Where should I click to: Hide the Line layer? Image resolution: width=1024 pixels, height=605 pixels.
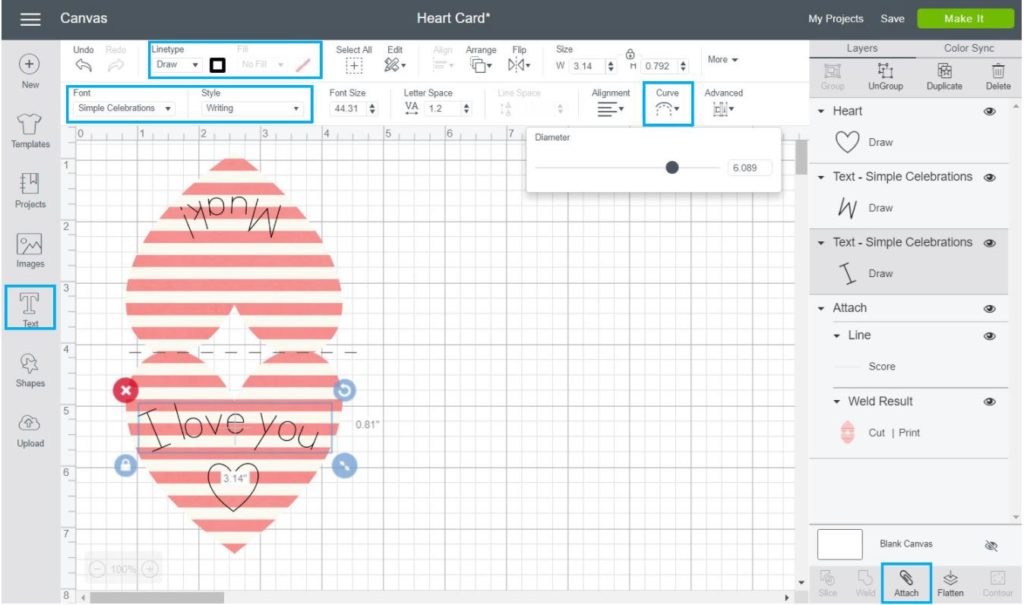(x=989, y=336)
